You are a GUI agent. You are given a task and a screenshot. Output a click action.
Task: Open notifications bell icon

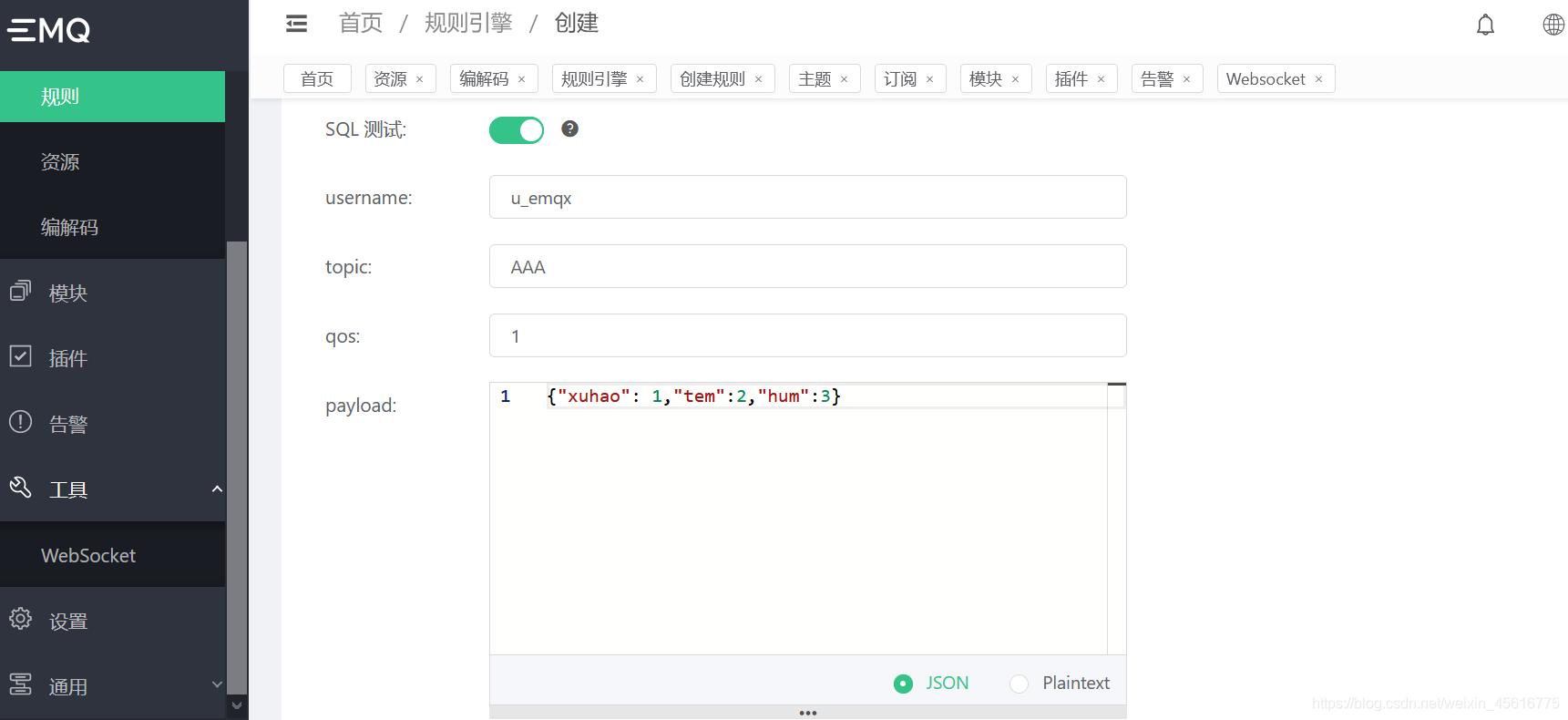click(1485, 25)
